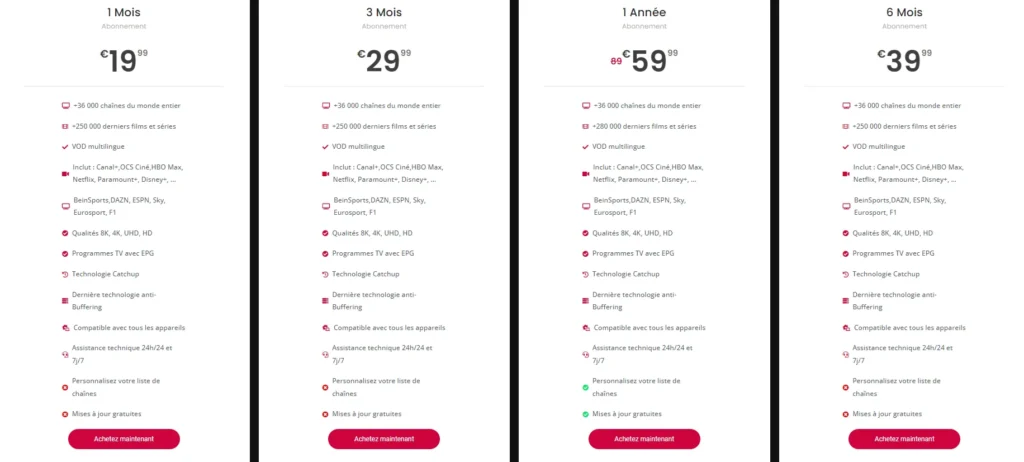Click the devices compatibility icon in the 3 Mois plan
This screenshot has height=462, width=1024.
(x=325, y=327)
